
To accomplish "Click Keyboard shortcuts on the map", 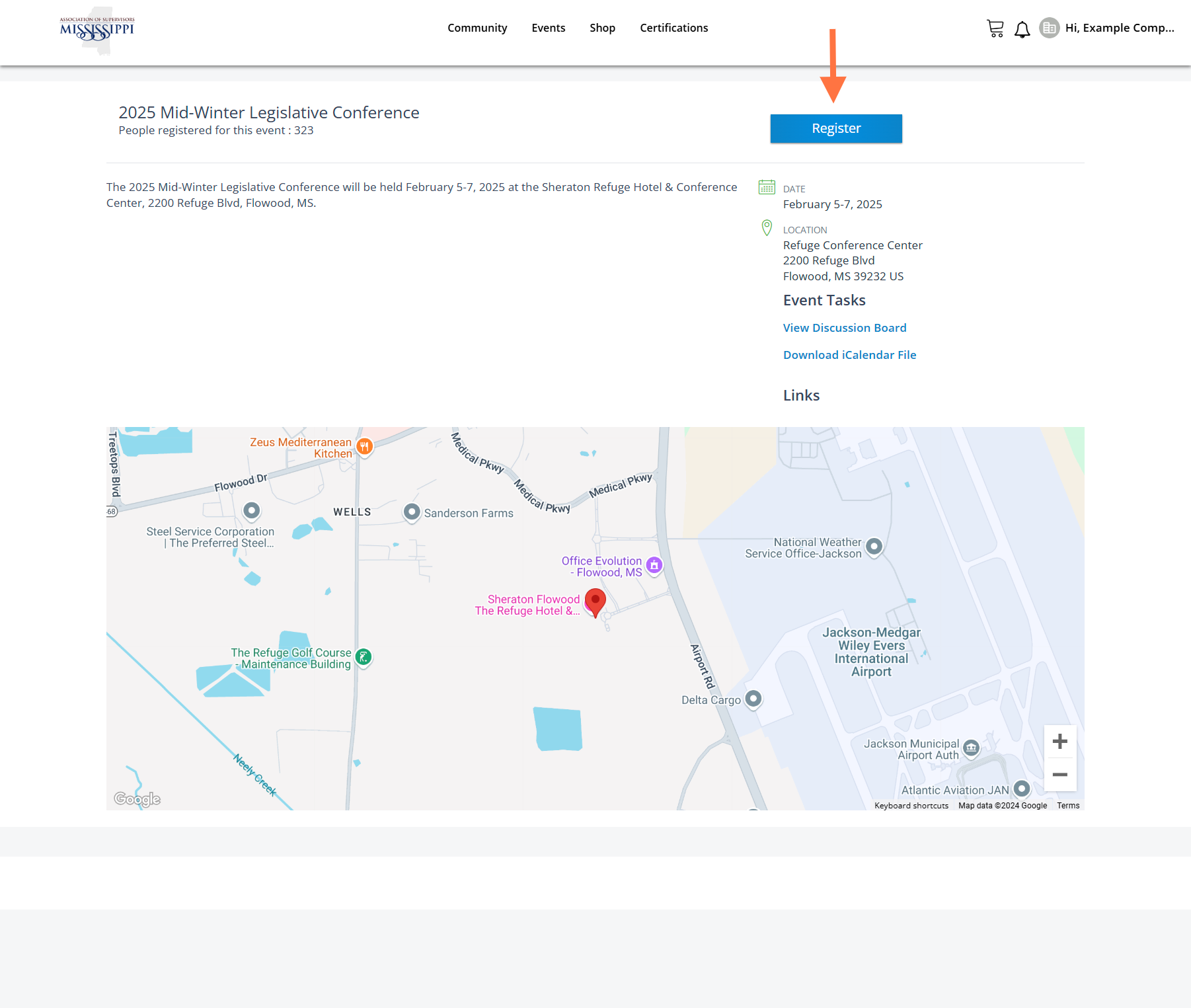I will [x=911, y=806].
